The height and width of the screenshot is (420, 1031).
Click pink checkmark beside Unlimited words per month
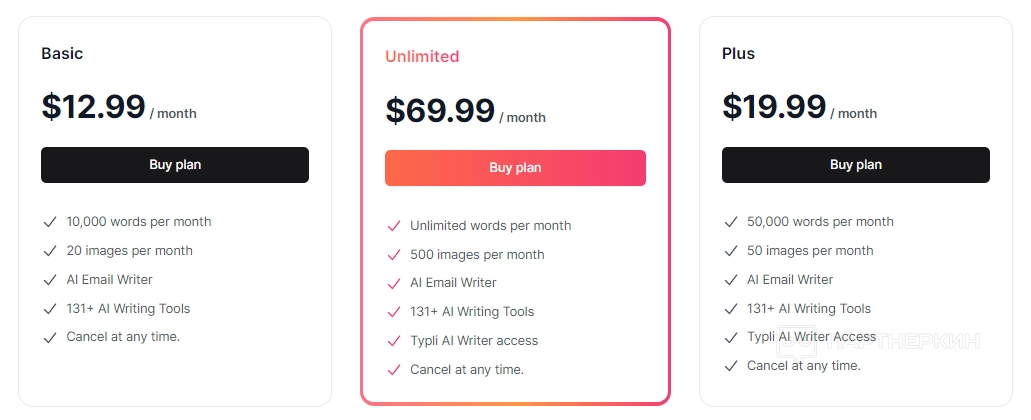[393, 226]
